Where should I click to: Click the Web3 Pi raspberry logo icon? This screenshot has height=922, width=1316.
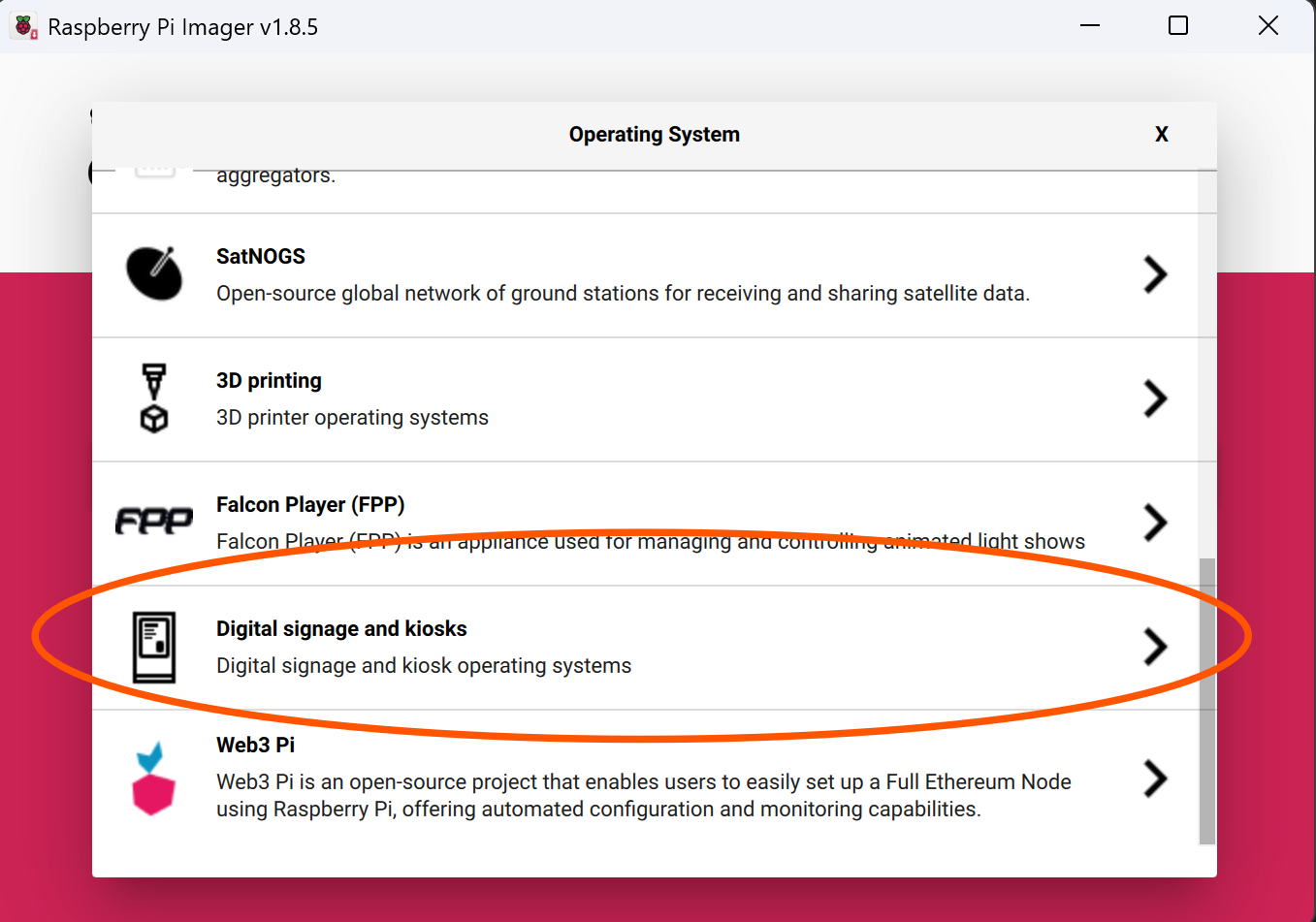point(153,779)
